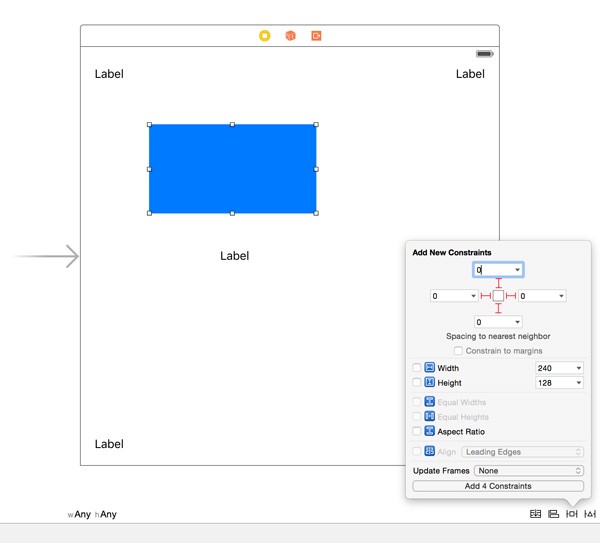Image resolution: width=600 pixels, height=543 pixels.
Task: Click the Add 4 Constraints button
Action: tap(498, 486)
